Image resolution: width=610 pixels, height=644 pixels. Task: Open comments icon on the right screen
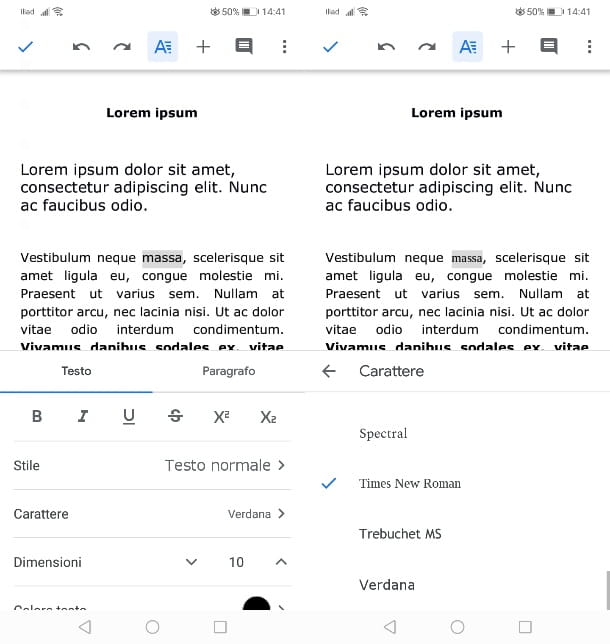[x=549, y=46]
